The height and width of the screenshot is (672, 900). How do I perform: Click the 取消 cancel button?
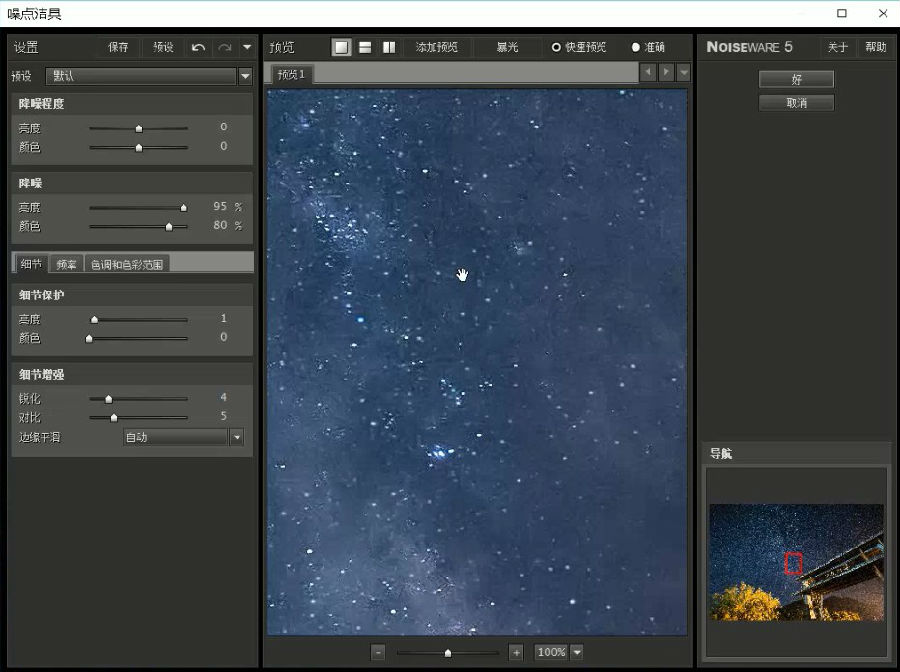coord(796,103)
